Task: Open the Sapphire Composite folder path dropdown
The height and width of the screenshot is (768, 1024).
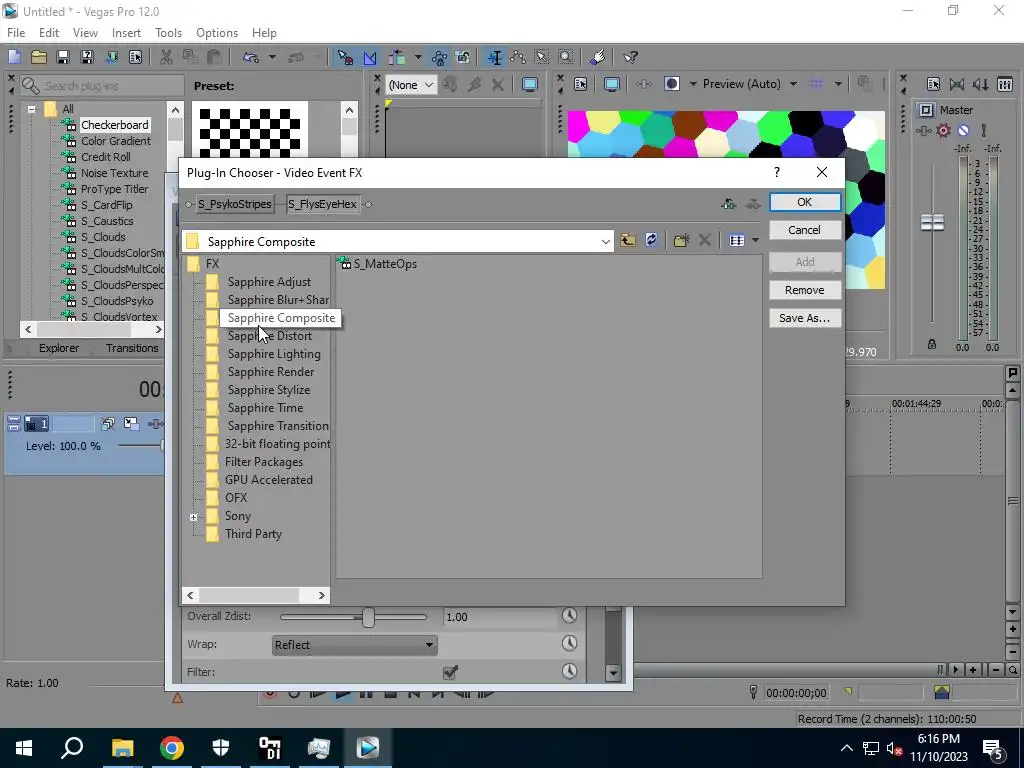Action: [x=605, y=242]
